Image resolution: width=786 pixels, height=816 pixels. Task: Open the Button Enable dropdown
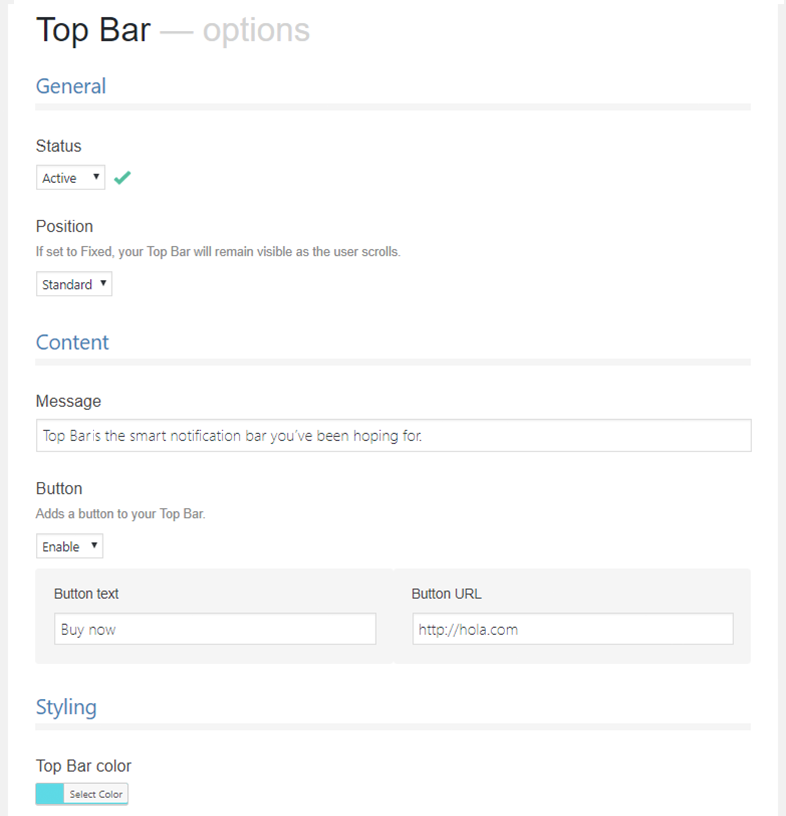click(69, 546)
